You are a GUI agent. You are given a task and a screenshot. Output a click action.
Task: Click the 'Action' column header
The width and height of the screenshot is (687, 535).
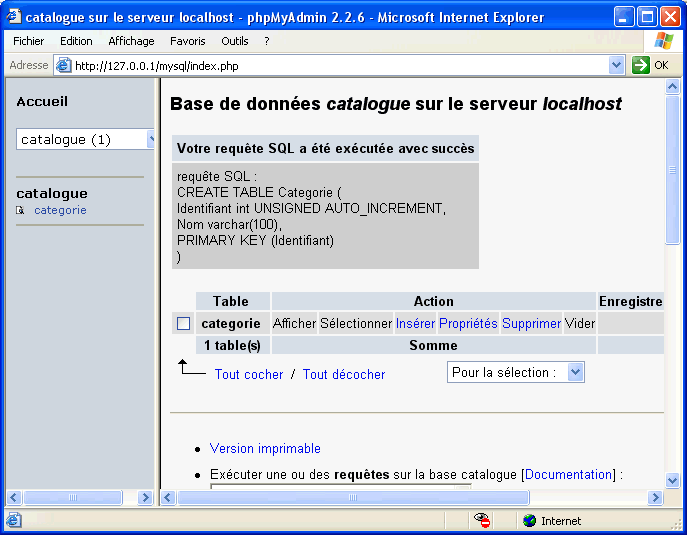433,301
